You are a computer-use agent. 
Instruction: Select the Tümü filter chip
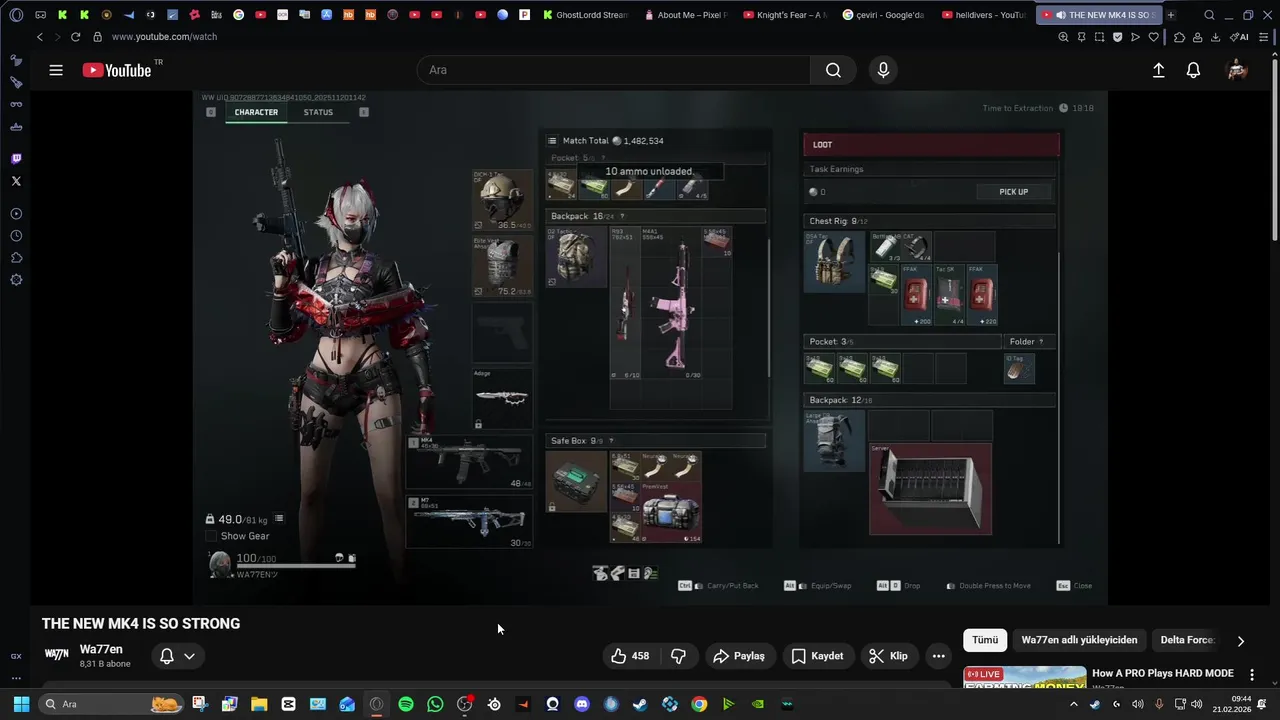985,640
